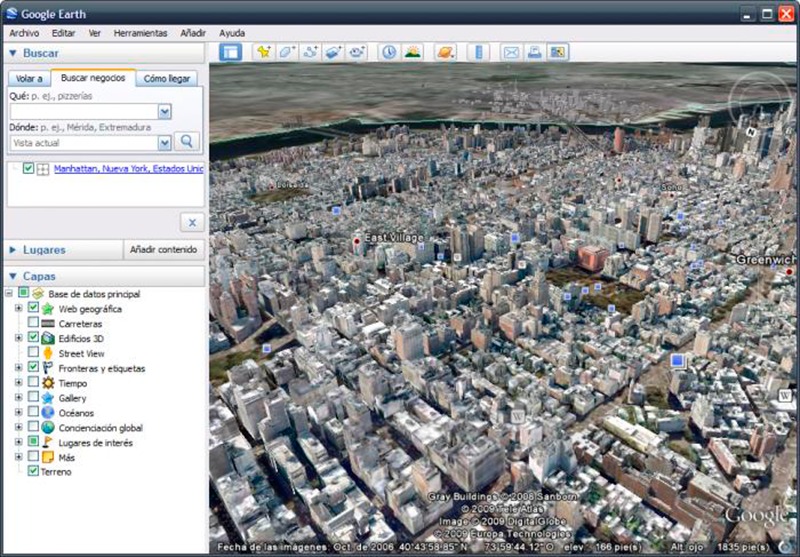
Task: Clear search results with X button
Action: [x=192, y=222]
